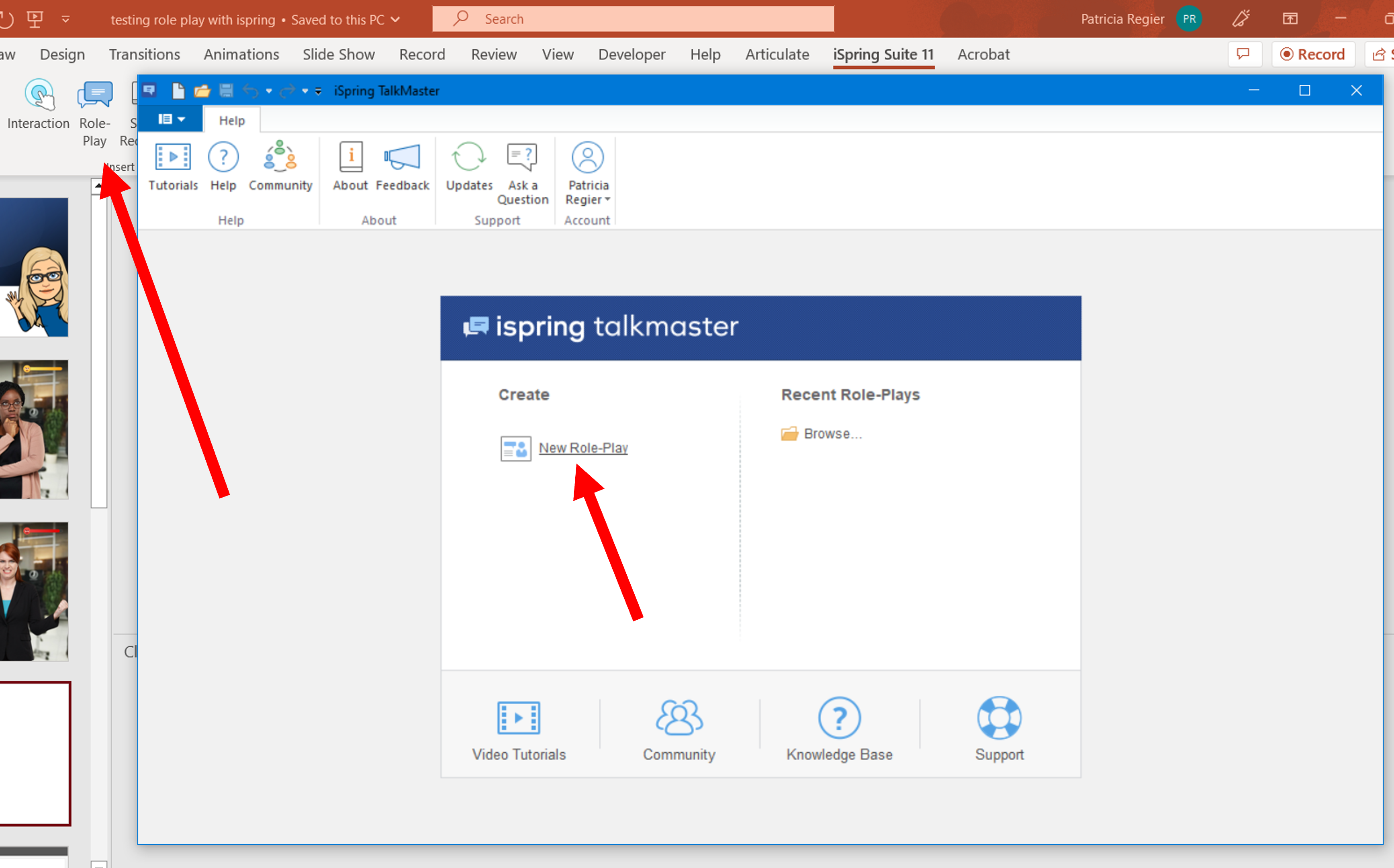Screen dimensions: 1394x868
Task: Select the Help tab in TalkMaster
Action: pos(232,120)
